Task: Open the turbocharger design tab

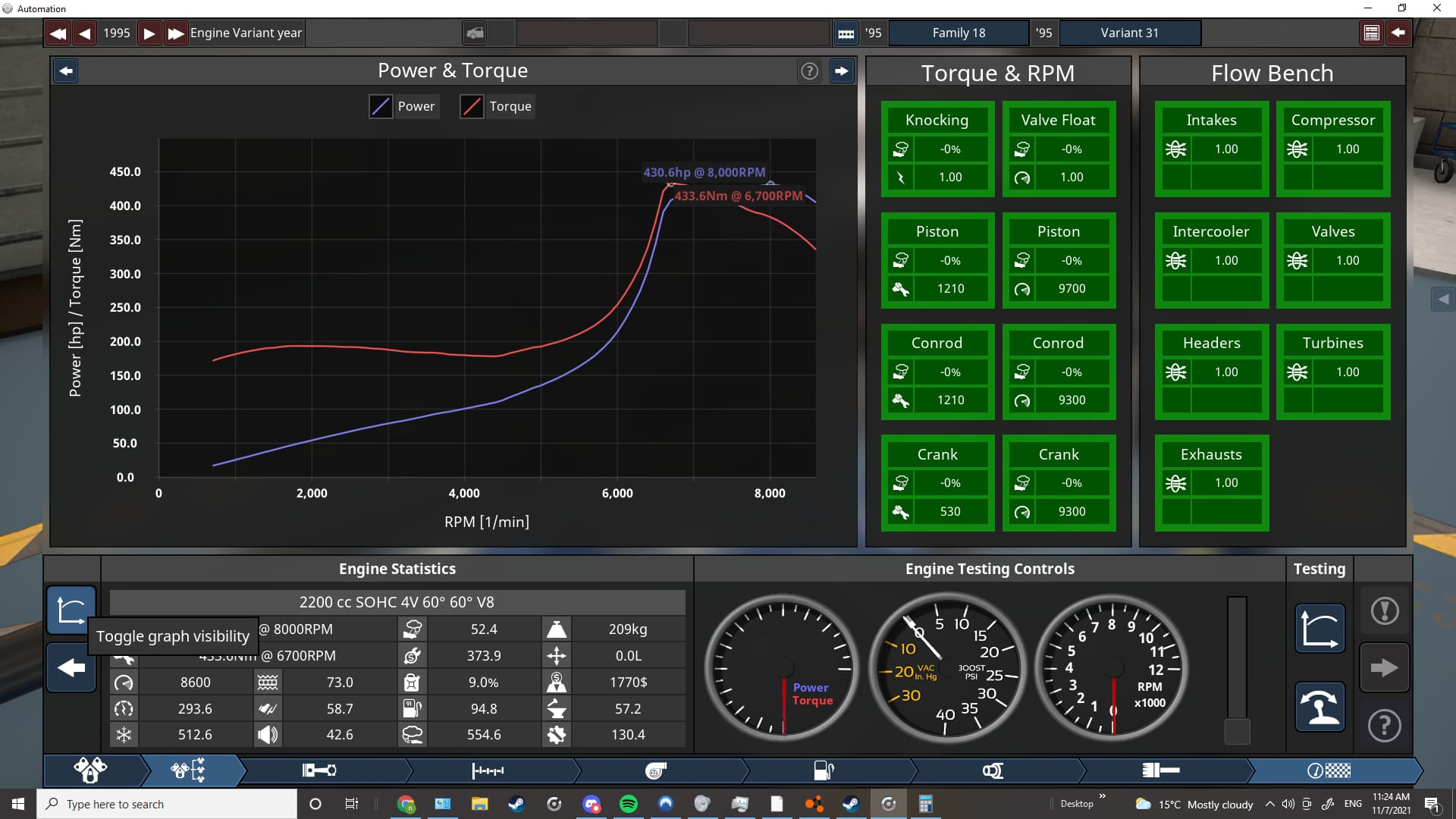Action: click(x=655, y=770)
